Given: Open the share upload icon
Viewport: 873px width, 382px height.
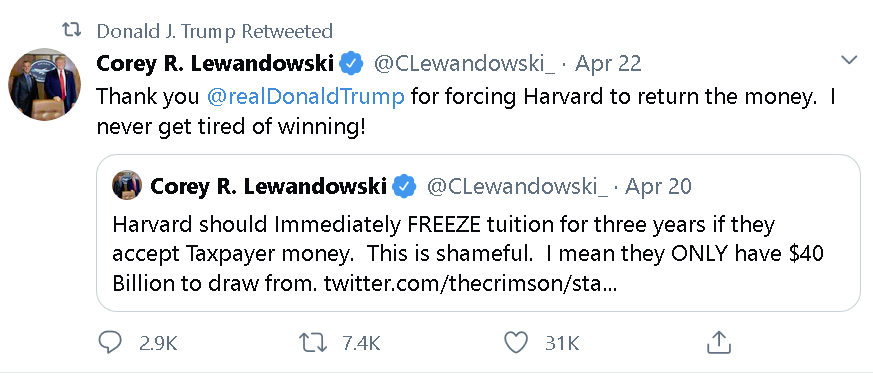Looking at the screenshot, I should coord(718,342).
